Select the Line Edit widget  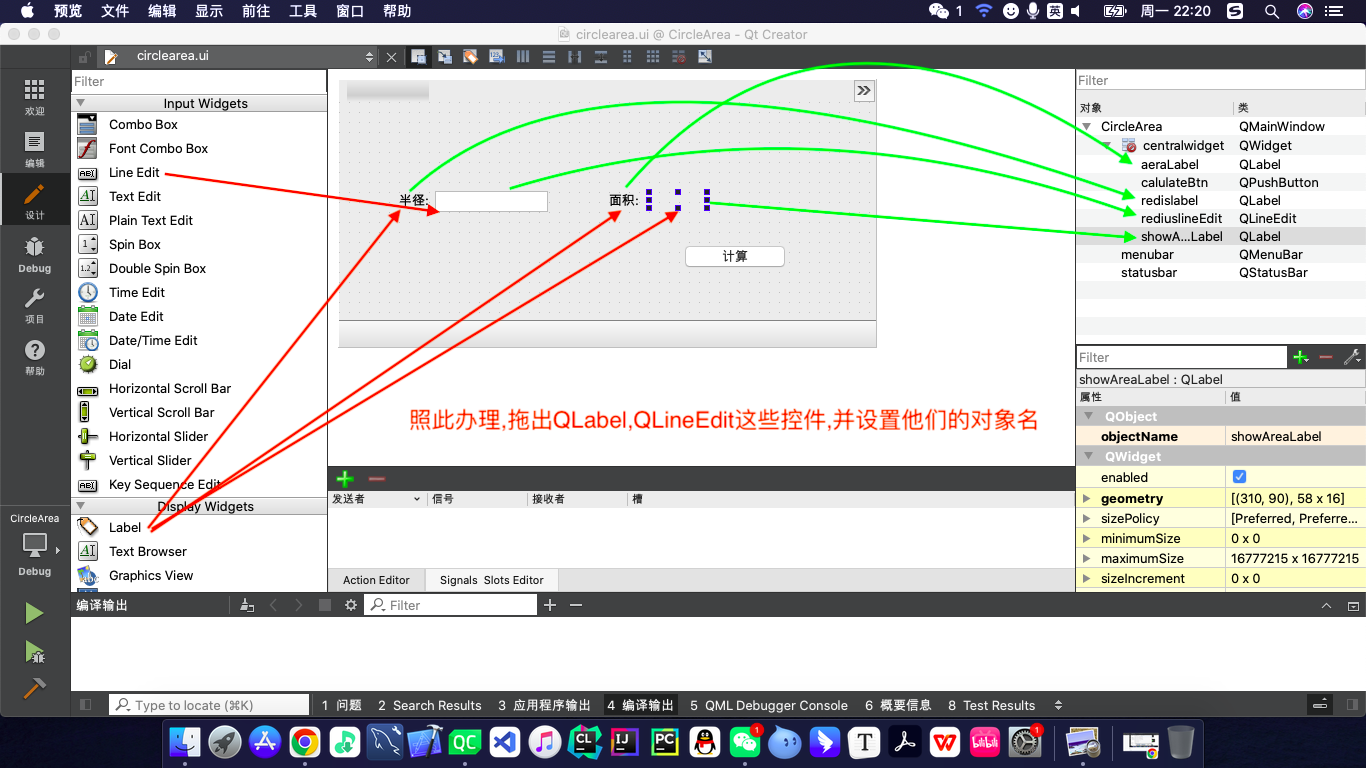[134, 173]
